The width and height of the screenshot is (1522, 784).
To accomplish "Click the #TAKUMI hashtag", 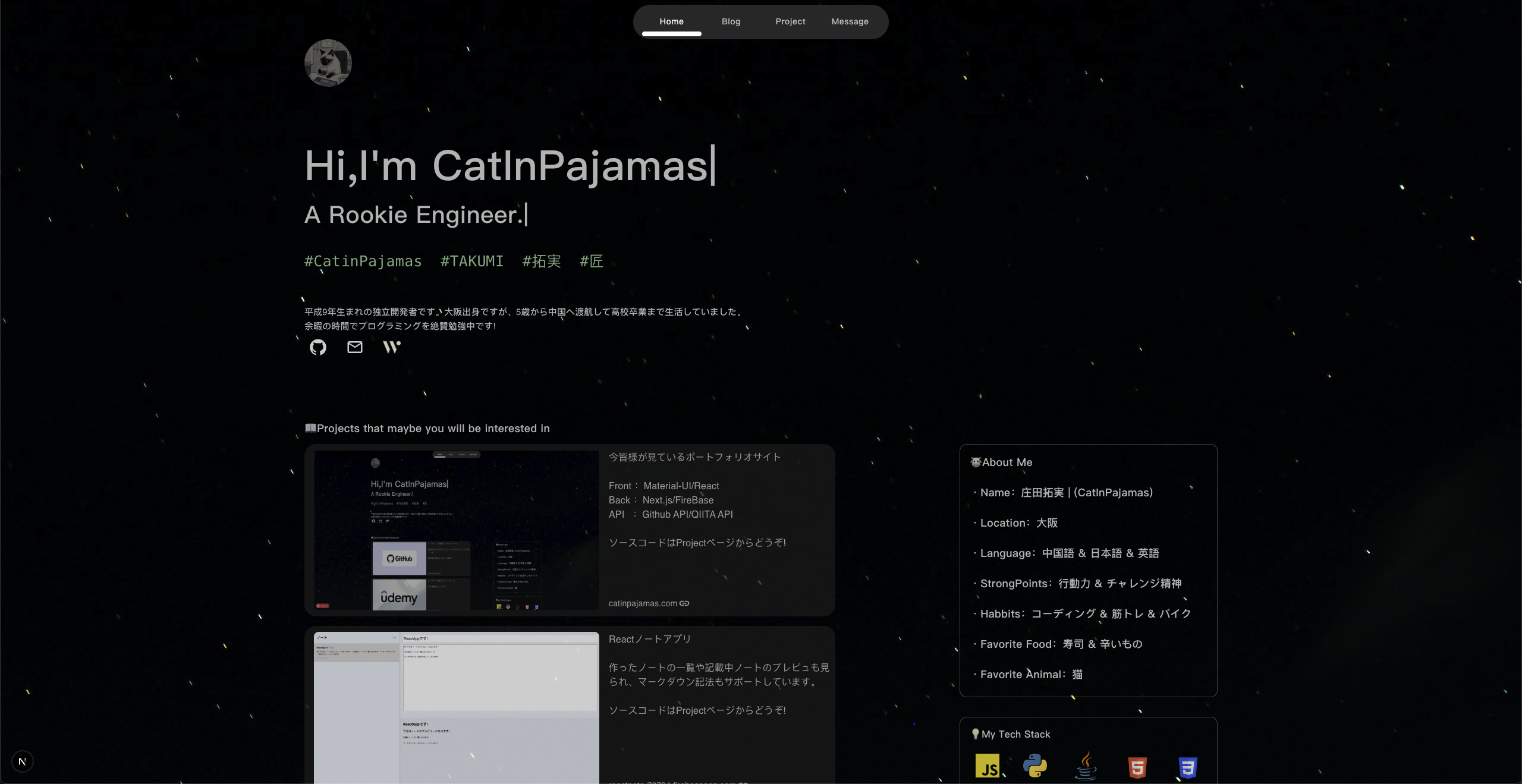I will pos(471,262).
